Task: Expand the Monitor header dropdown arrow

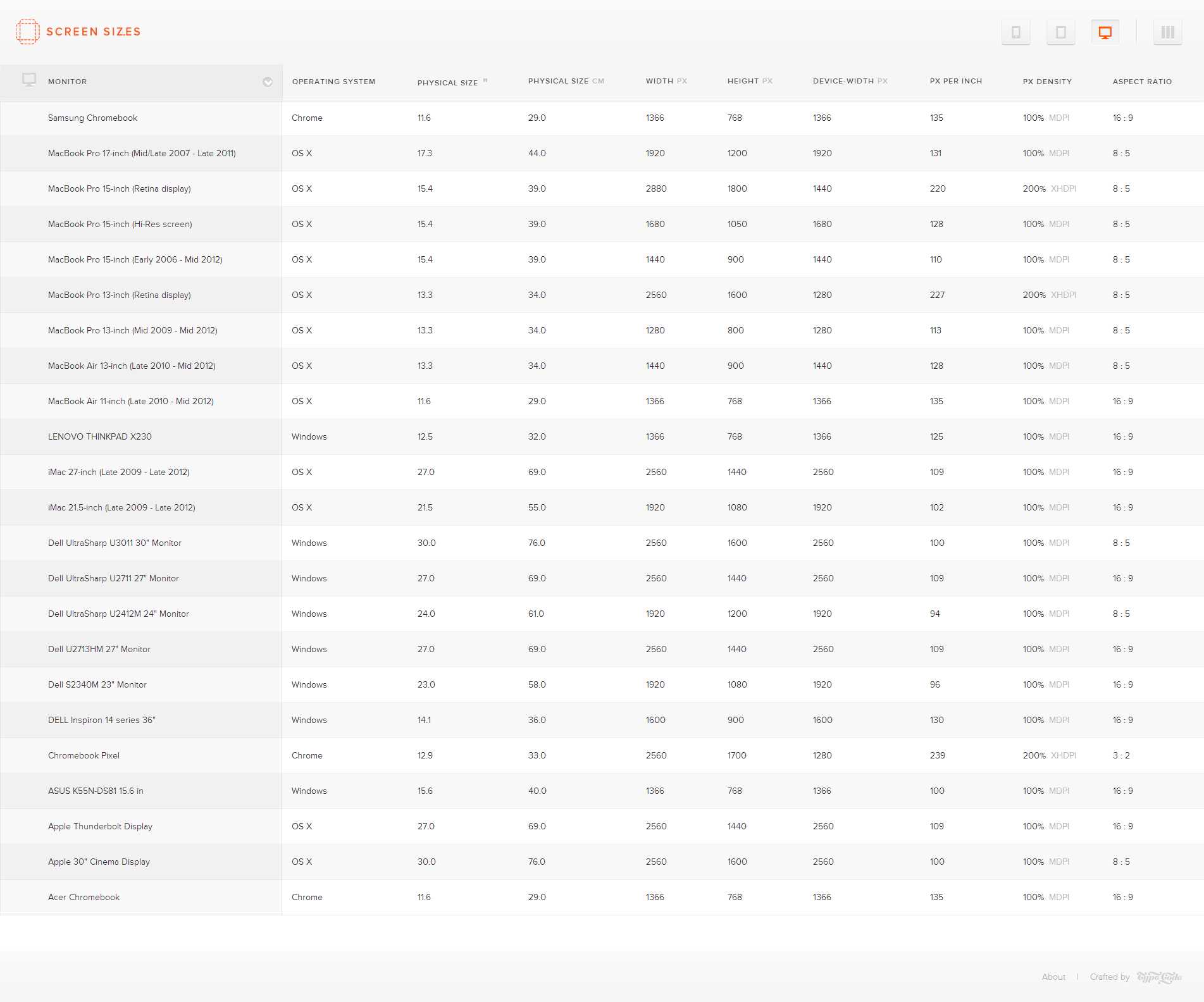Action: (x=268, y=82)
